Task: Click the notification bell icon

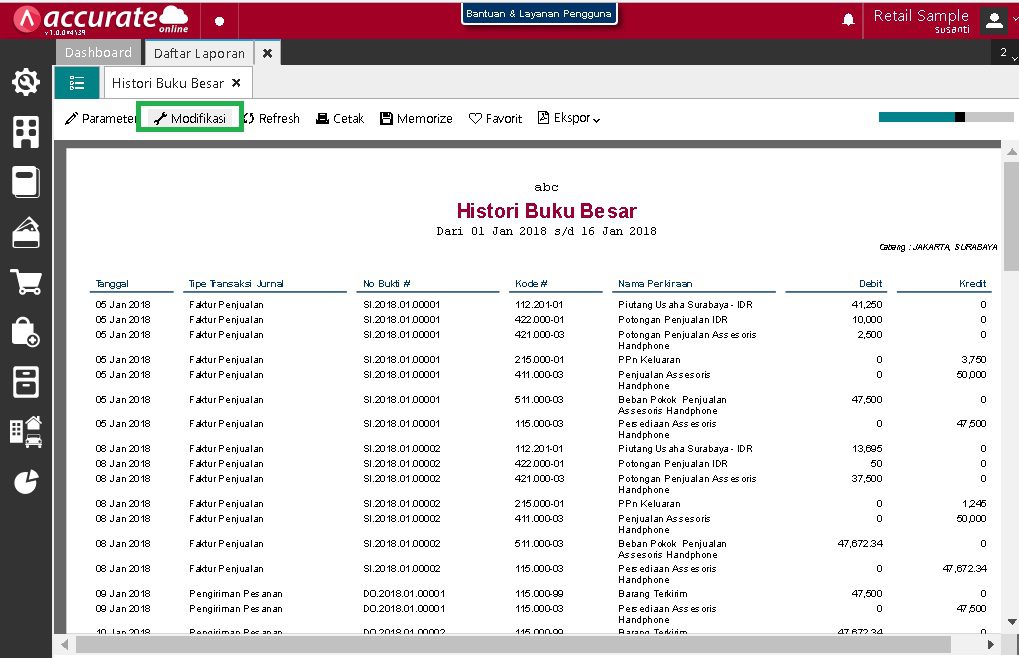Action: [849, 20]
